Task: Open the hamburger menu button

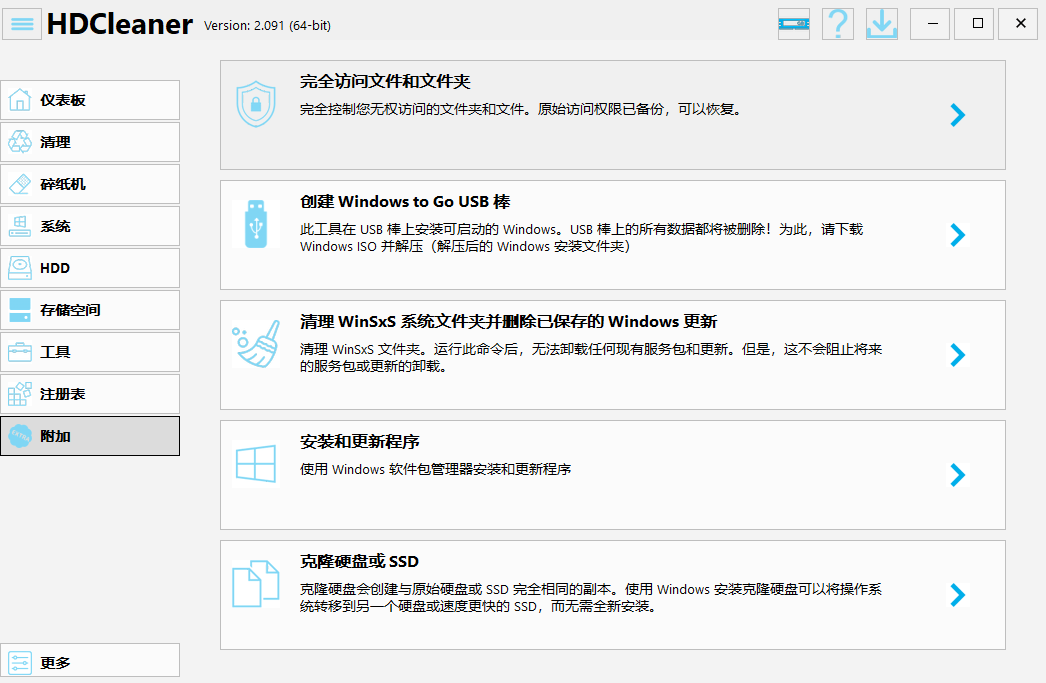Action: click(22, 24)
